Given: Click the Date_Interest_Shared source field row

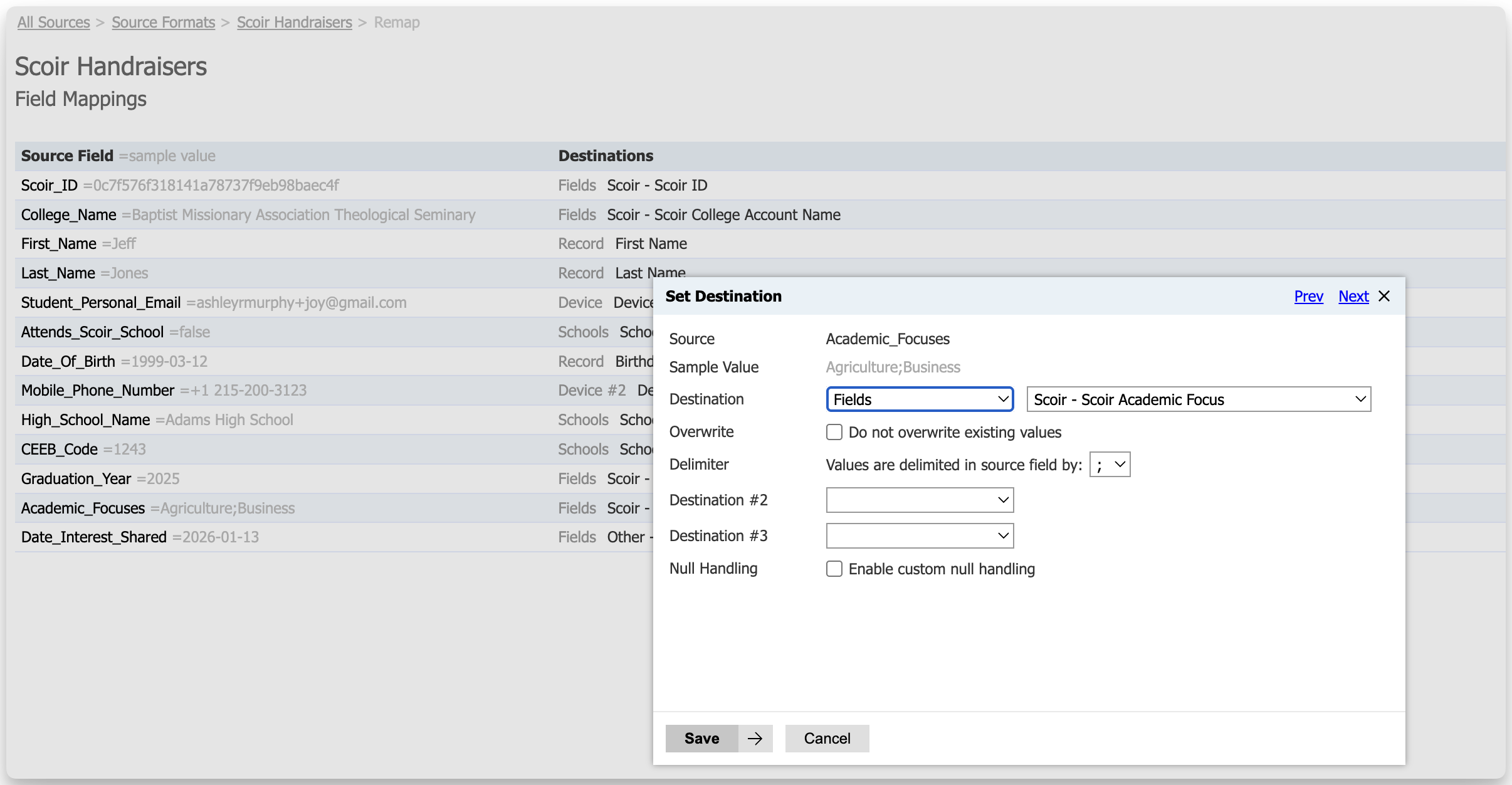Looking at the screenshot, I should click(94, 537).
